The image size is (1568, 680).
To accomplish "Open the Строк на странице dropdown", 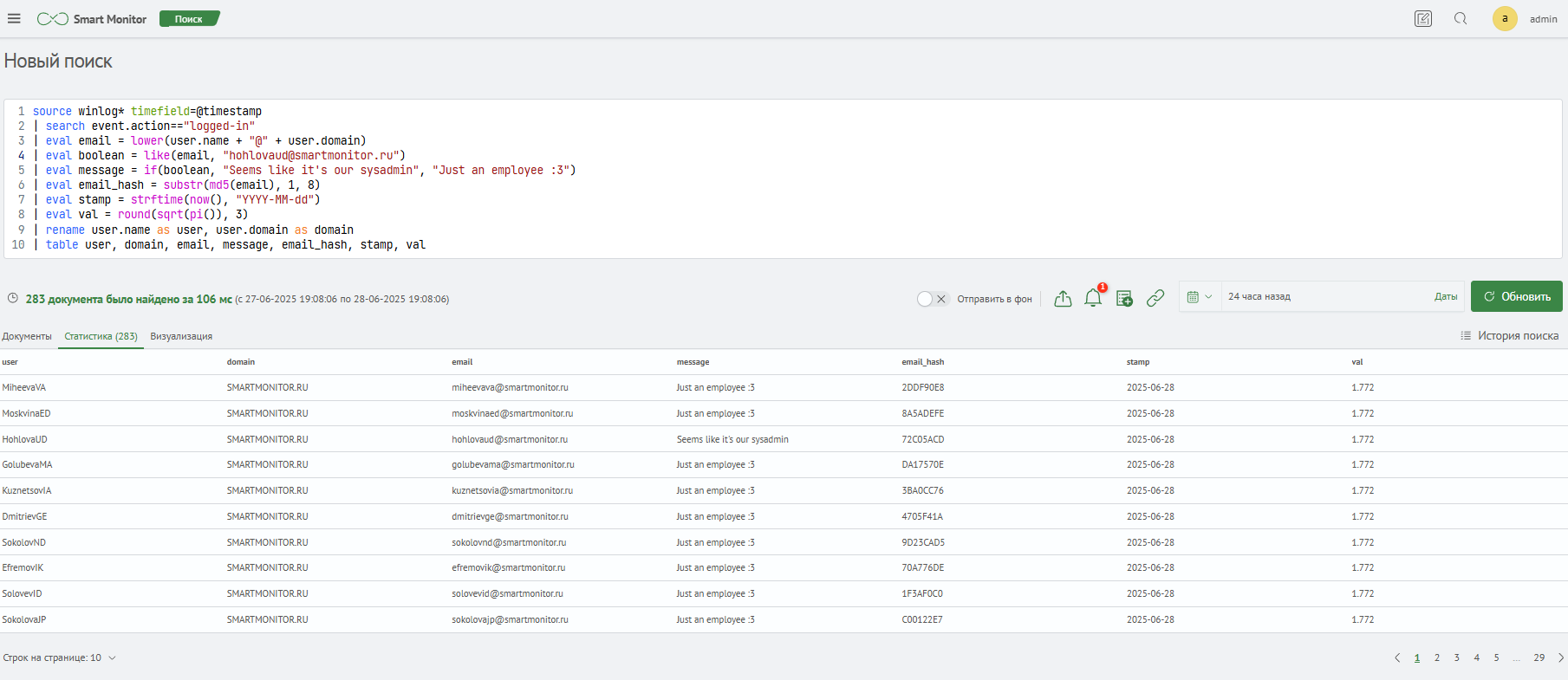I will 59,657.
